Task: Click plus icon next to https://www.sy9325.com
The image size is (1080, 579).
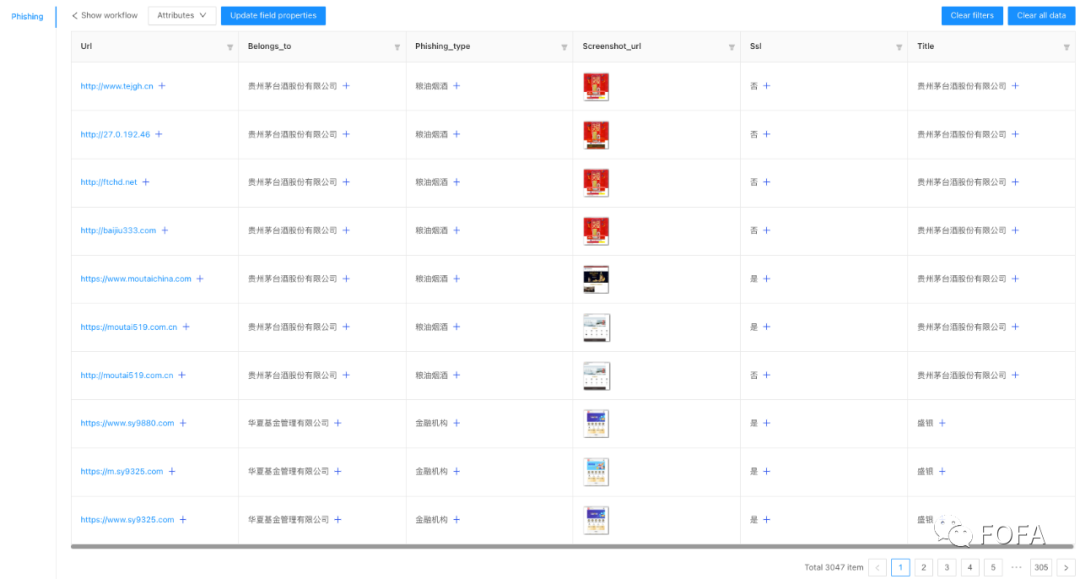Action: pos(183,520)
